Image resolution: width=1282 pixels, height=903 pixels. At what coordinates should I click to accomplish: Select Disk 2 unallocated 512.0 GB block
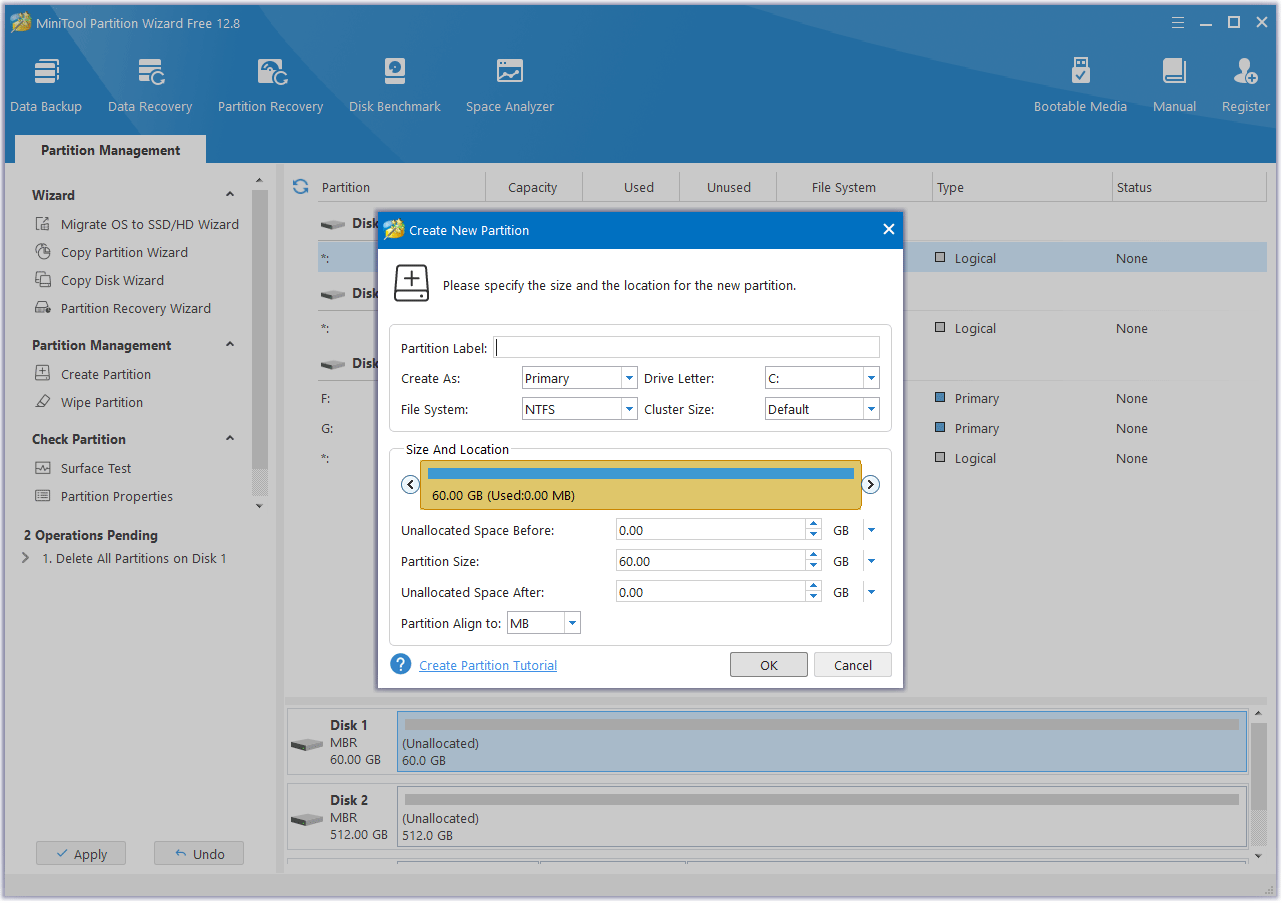pyautogui.click(x=822, y=816)
